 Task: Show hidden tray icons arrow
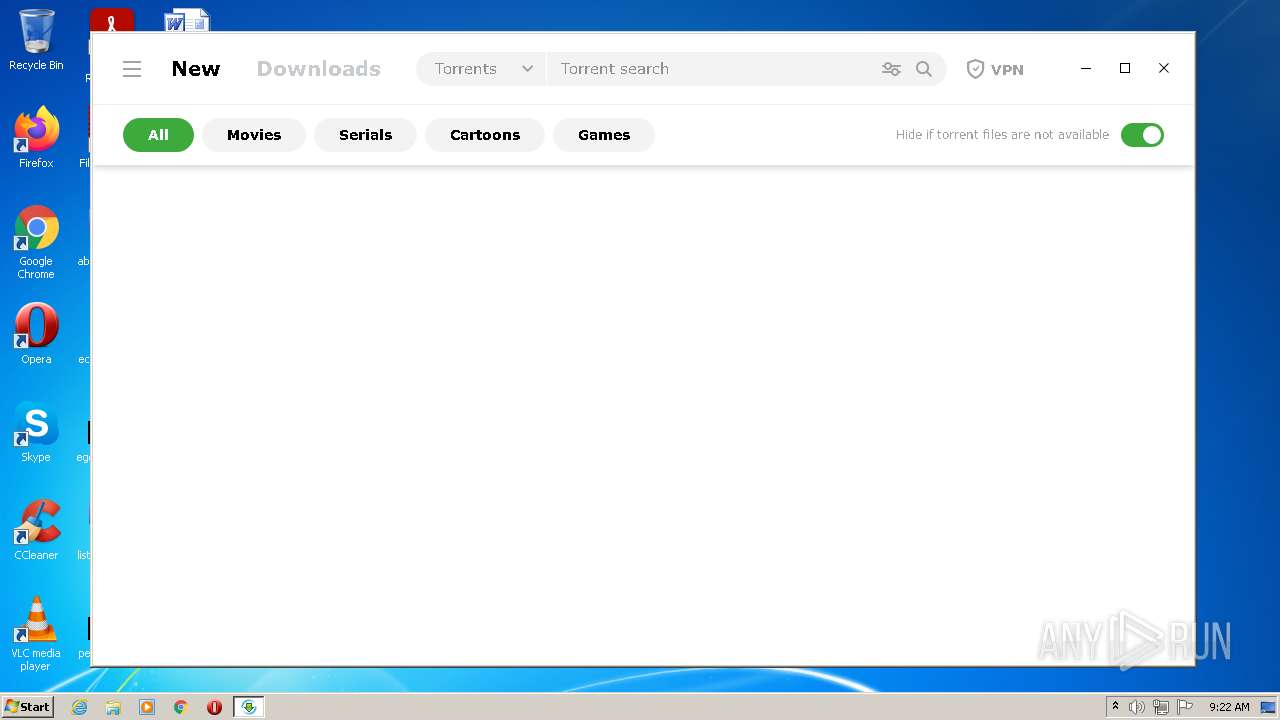[1115, 707]
